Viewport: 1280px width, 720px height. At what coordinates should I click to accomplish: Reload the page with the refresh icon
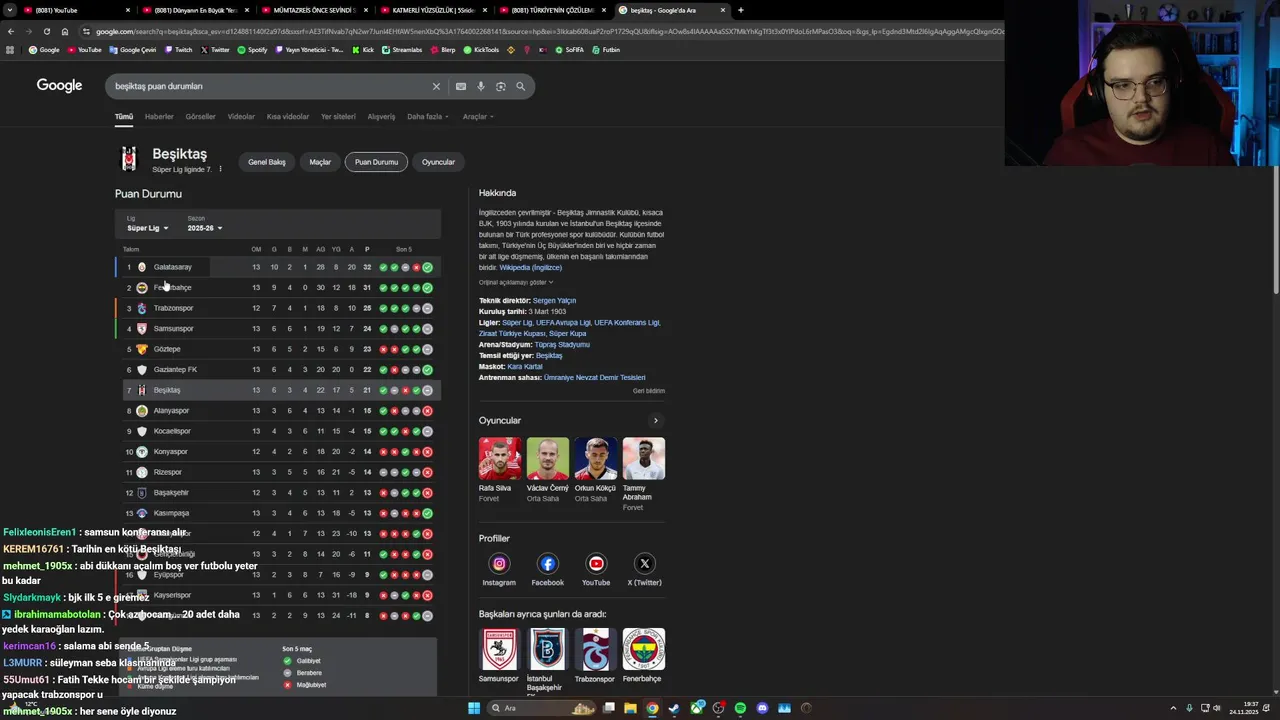pyautogui.click(x=47, y=31)
